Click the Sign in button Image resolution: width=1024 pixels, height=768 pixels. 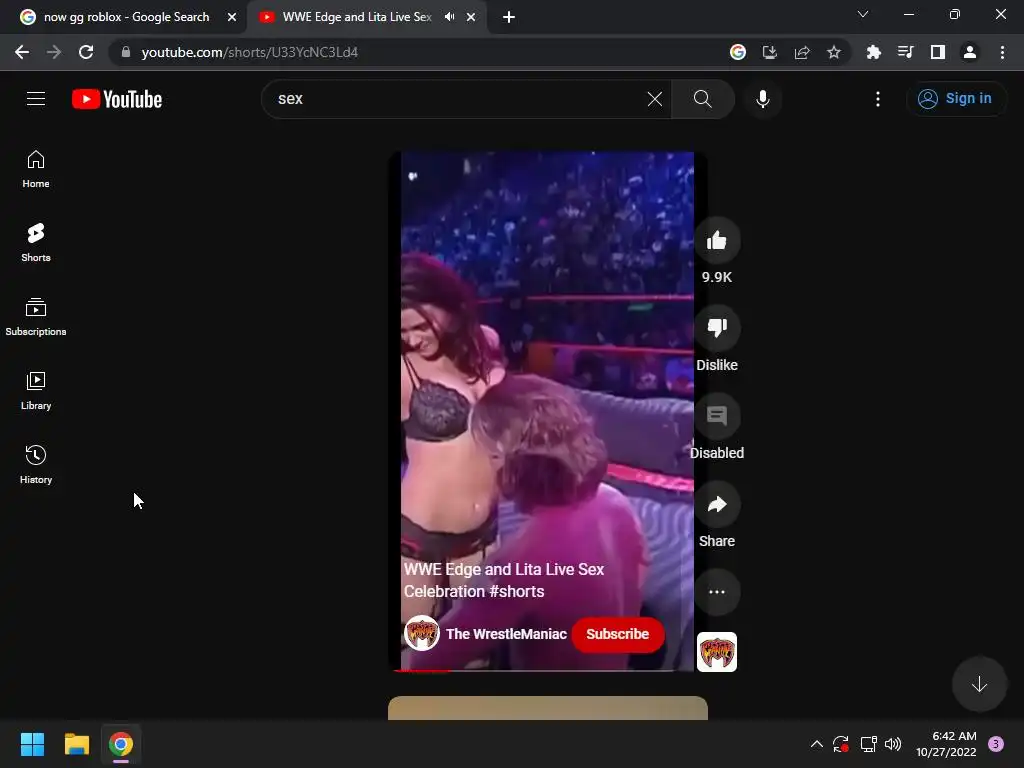956,99
